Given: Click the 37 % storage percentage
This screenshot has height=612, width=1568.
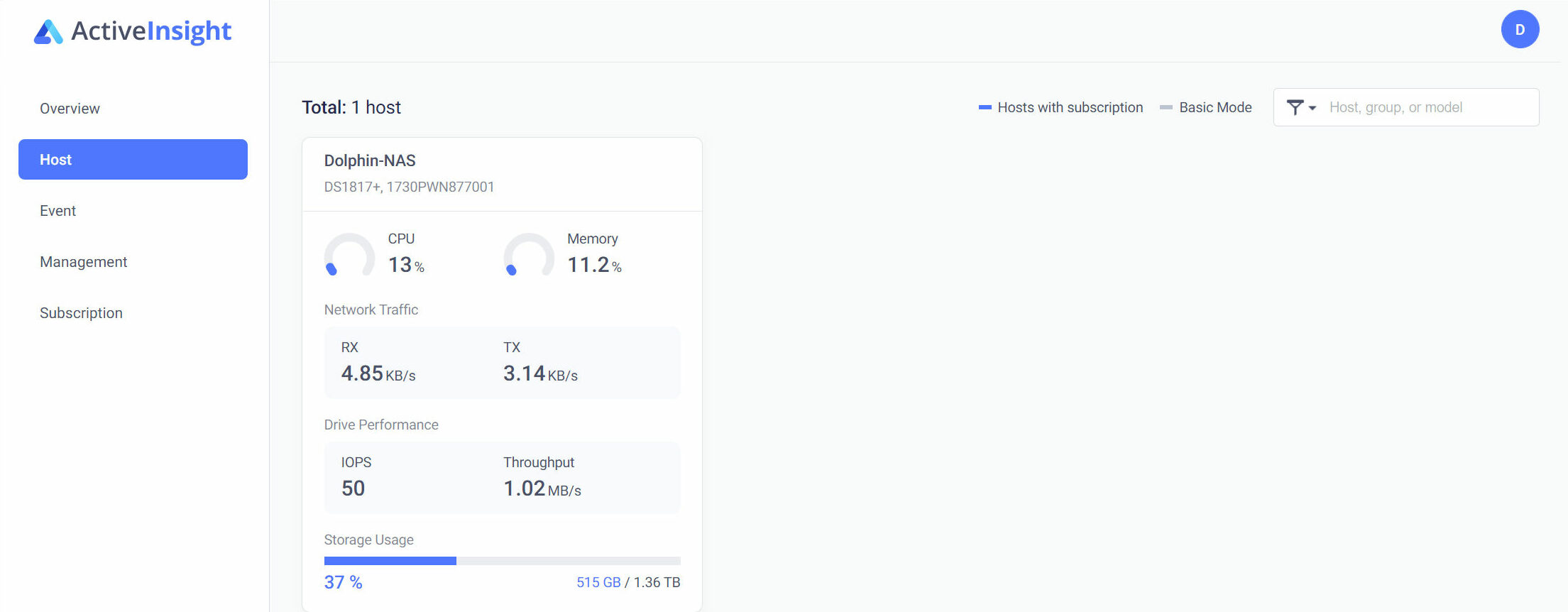Looking at the screenshot, I should 343,582.
